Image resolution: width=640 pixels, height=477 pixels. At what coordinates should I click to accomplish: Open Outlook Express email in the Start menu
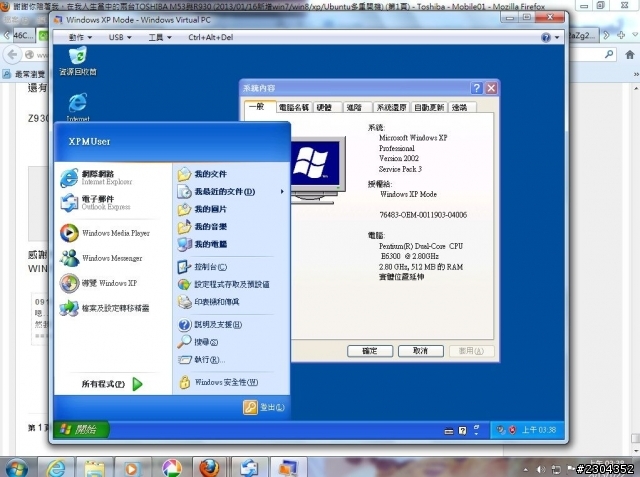click(96, 203)
